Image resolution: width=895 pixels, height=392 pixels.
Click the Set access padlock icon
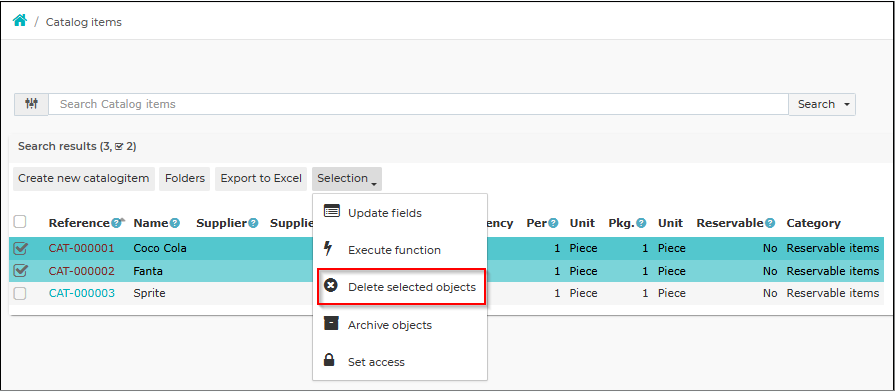[329, 360]
